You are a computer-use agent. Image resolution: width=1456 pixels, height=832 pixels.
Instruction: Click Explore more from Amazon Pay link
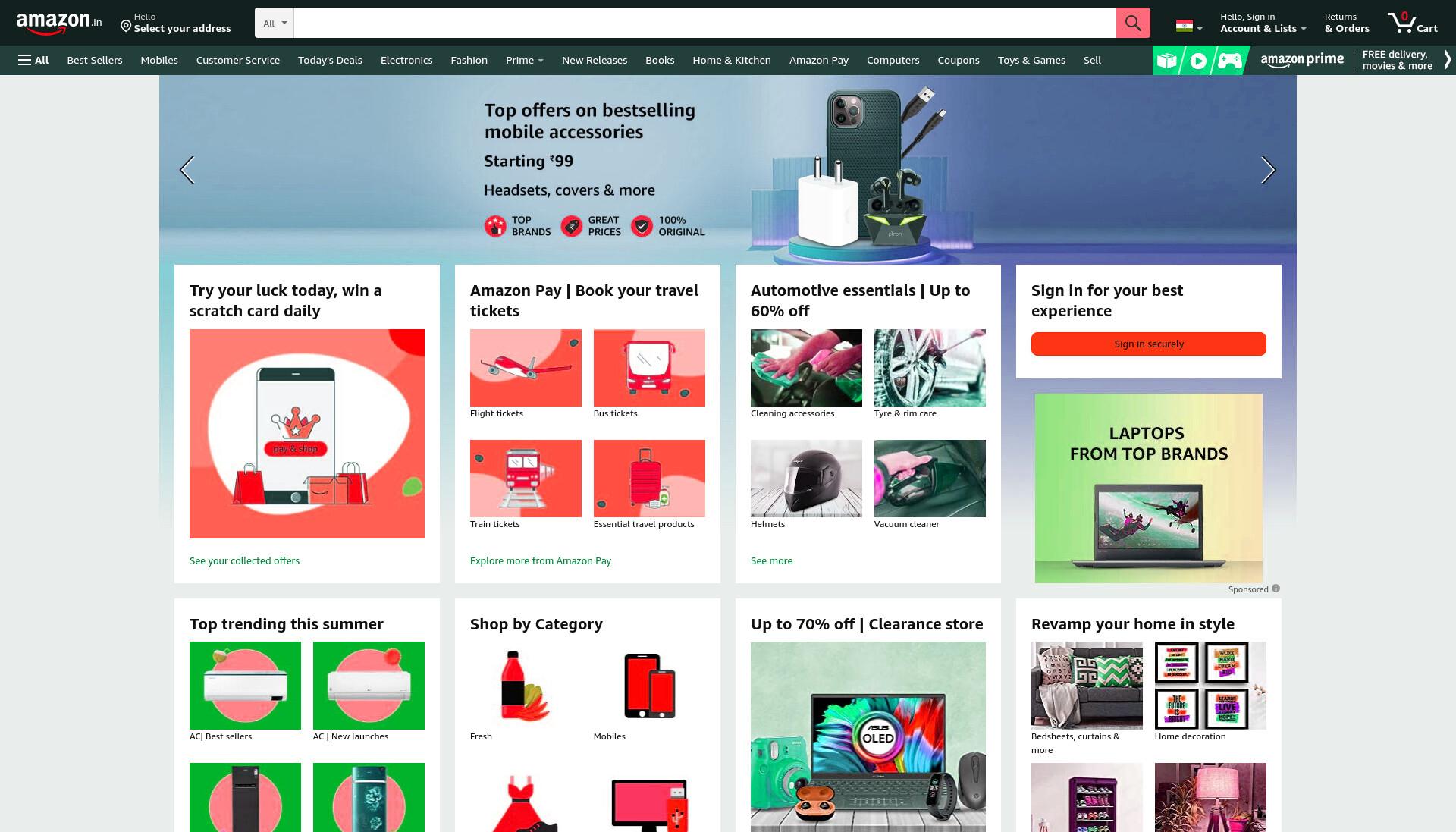pos(541,560)
